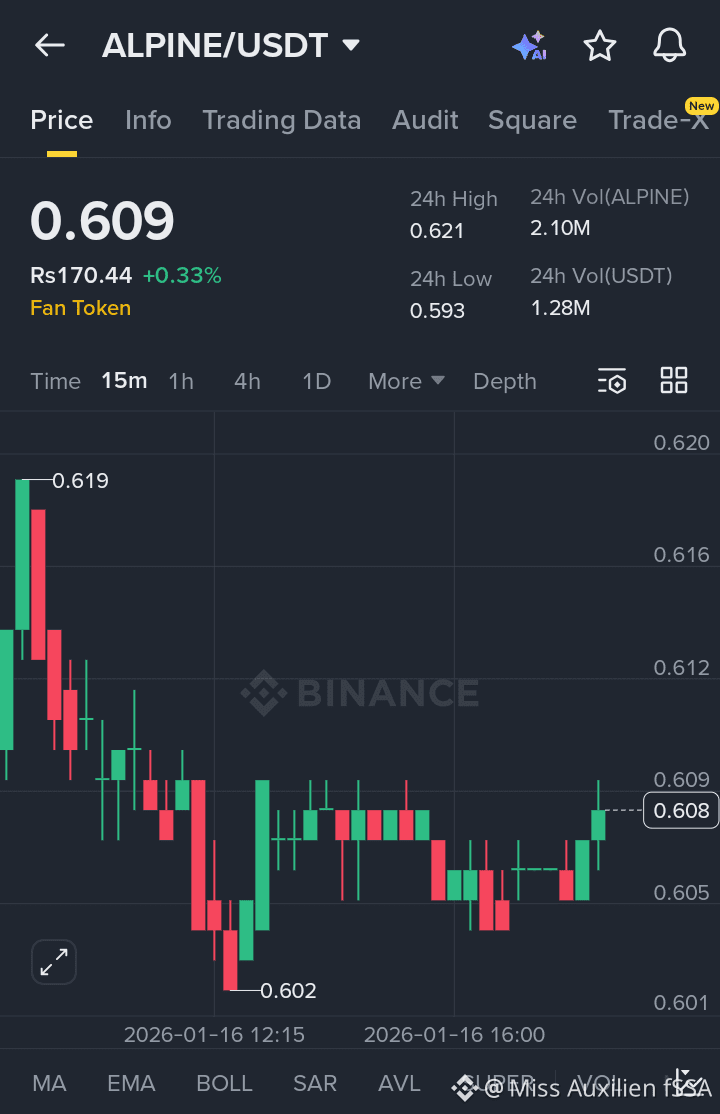The height and width of the screenshot is (1114, 720).
Task: Click the 0.620 price axis label
Action: [682, 443]
